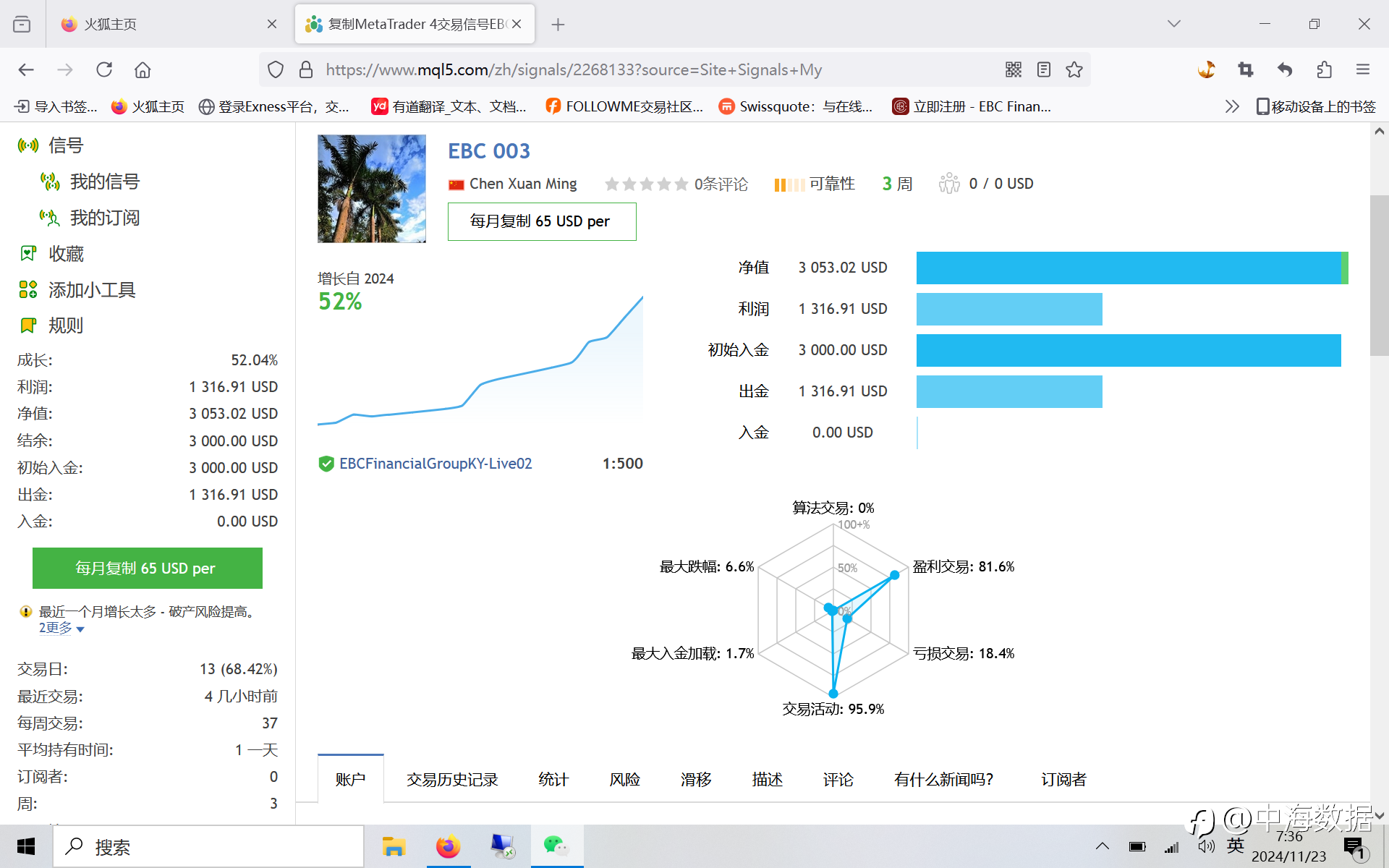Click the Firefox back arrow
Image resolution: width=1389 pixels, height=868 pixels.
pyautogui.click(x=26, y=69)
